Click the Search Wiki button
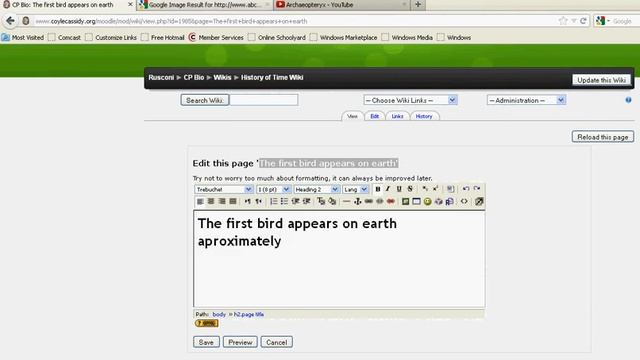The height and width of the screenshot is (360, 640). 204,100
